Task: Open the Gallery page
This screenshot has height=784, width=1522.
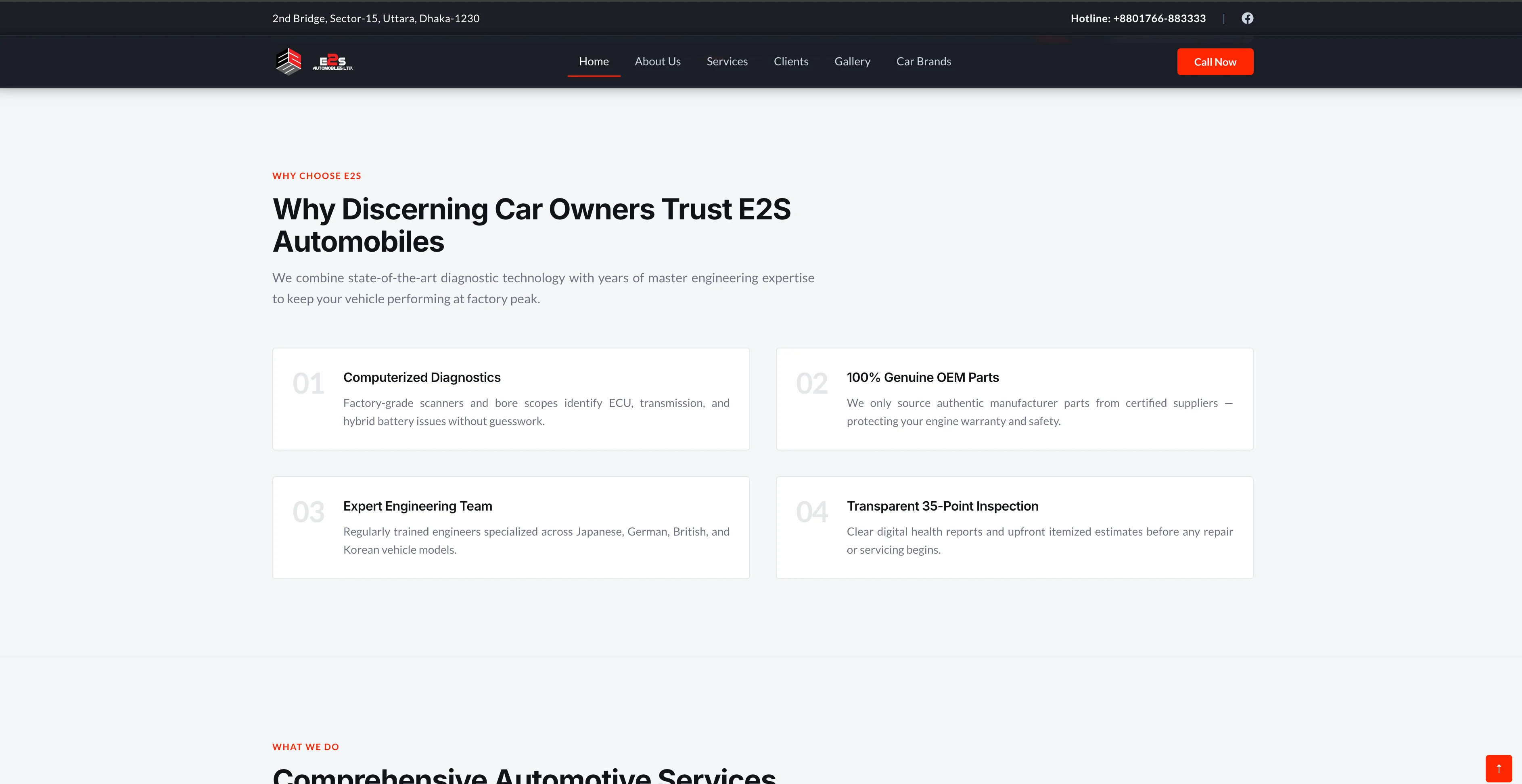Action: pyautogui.click(x=852, y=61)
